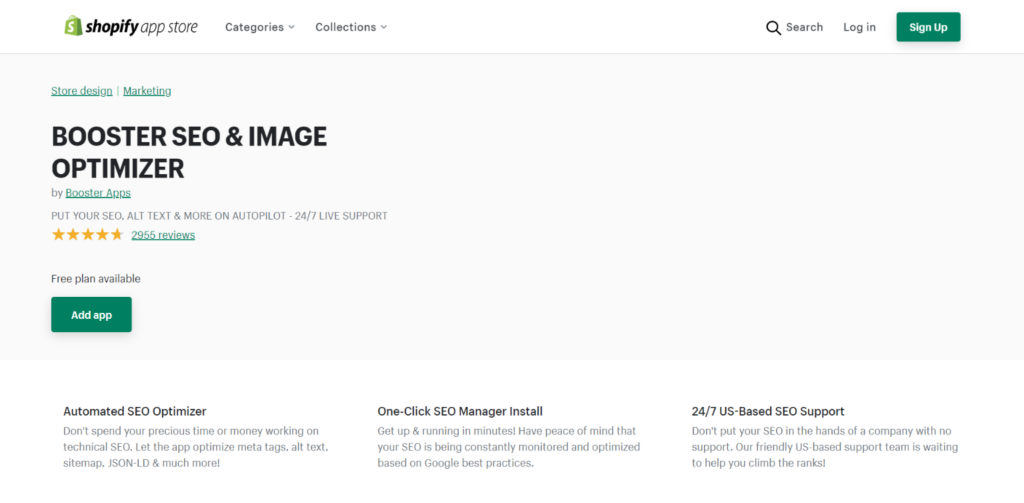Click the 'Don't spend your precious time' paragraph
The image size is (1024, 503).
196,447
